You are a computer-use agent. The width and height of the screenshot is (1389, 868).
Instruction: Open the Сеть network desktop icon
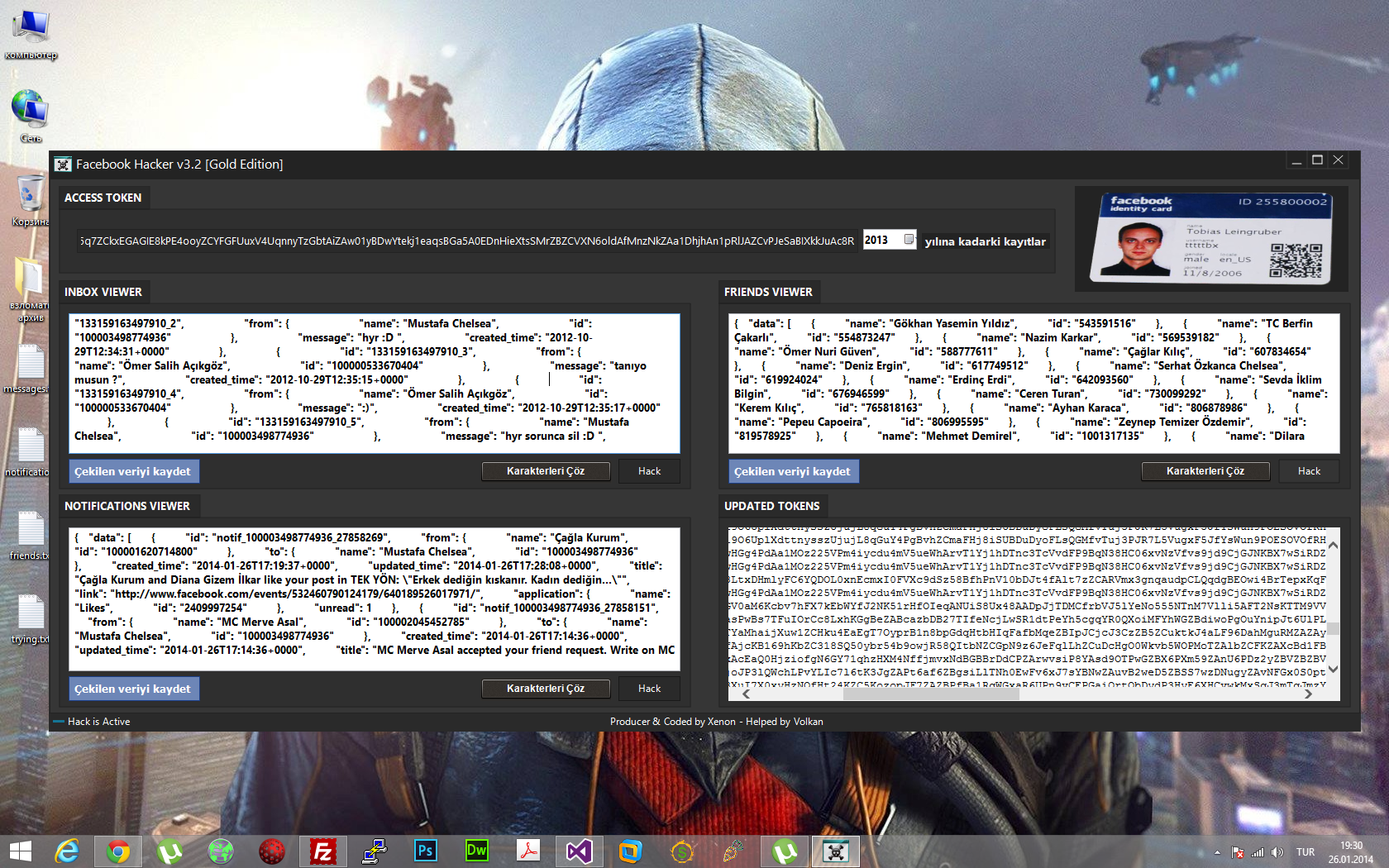point(31,116)
